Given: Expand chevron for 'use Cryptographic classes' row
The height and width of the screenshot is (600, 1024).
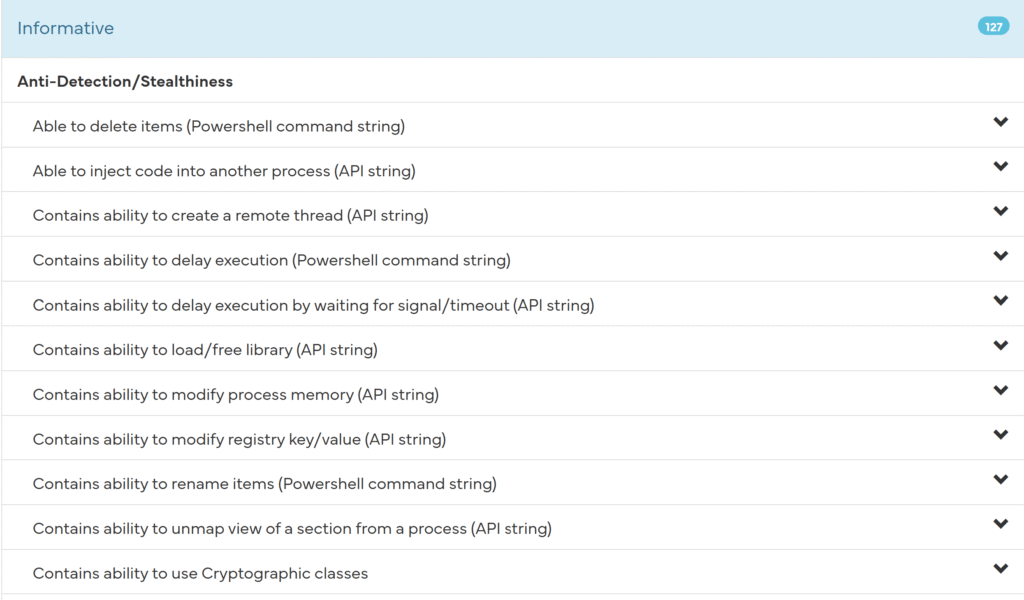Looking at the screenshot, I should (x=1000, y=569).
